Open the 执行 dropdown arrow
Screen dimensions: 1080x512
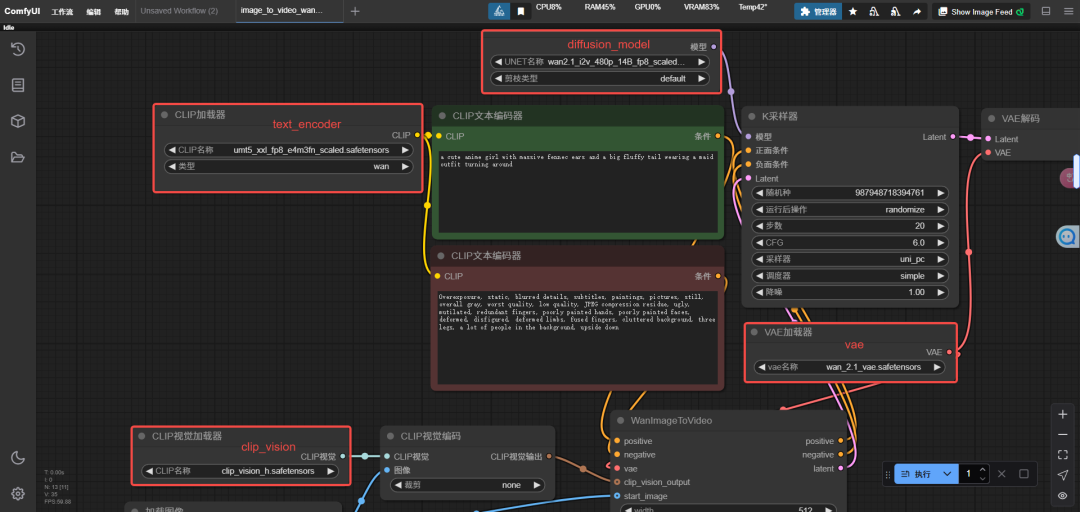click(x=948, y=474)
